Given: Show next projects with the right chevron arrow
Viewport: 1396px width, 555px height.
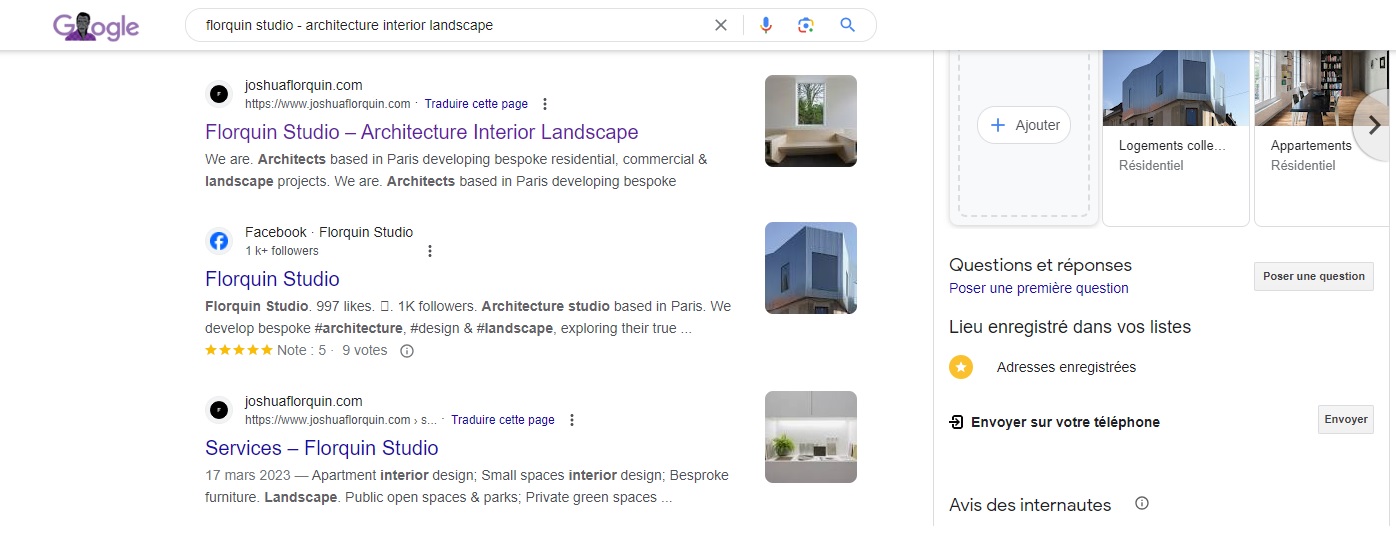Looking at the screenshot, I should (x=1374, y=127).
